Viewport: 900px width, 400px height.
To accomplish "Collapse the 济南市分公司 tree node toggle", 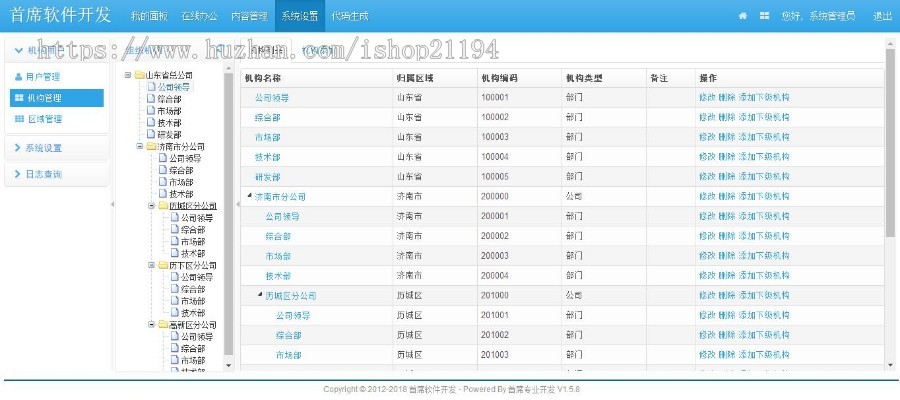I will tap(139, 146).
